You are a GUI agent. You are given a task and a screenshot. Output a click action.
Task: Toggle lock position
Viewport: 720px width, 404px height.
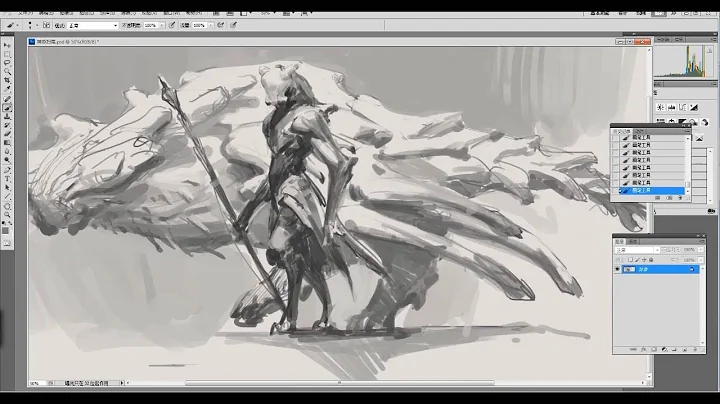pyautogui.click(x=644, y=260)
